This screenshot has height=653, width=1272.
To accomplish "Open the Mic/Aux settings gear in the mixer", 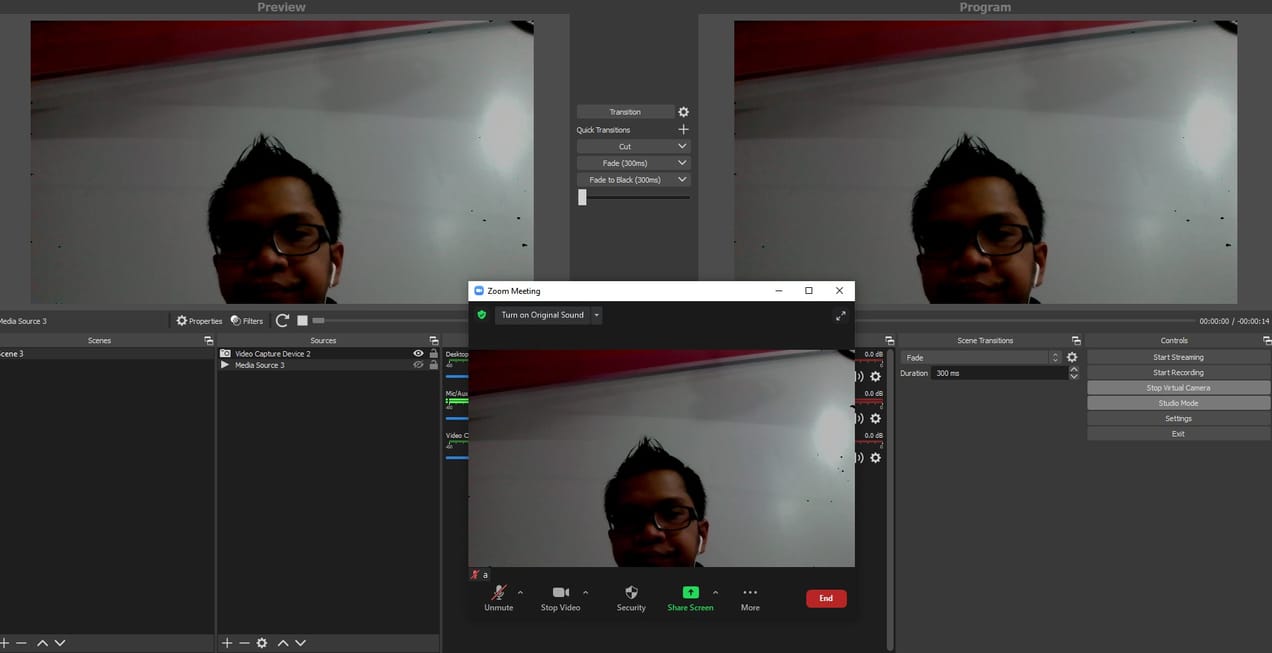I will pos(875,418).
